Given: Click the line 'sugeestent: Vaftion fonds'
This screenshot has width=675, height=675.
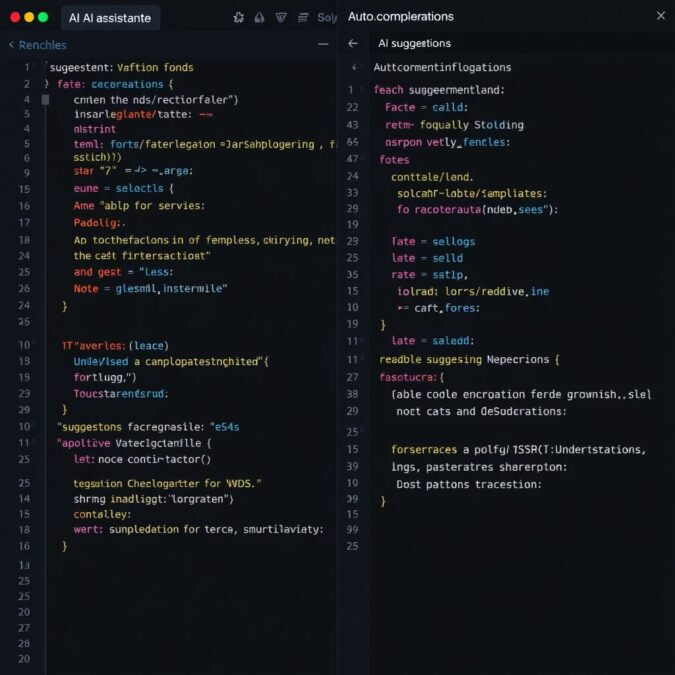Looking at the screenshot, I should point(121,68).
